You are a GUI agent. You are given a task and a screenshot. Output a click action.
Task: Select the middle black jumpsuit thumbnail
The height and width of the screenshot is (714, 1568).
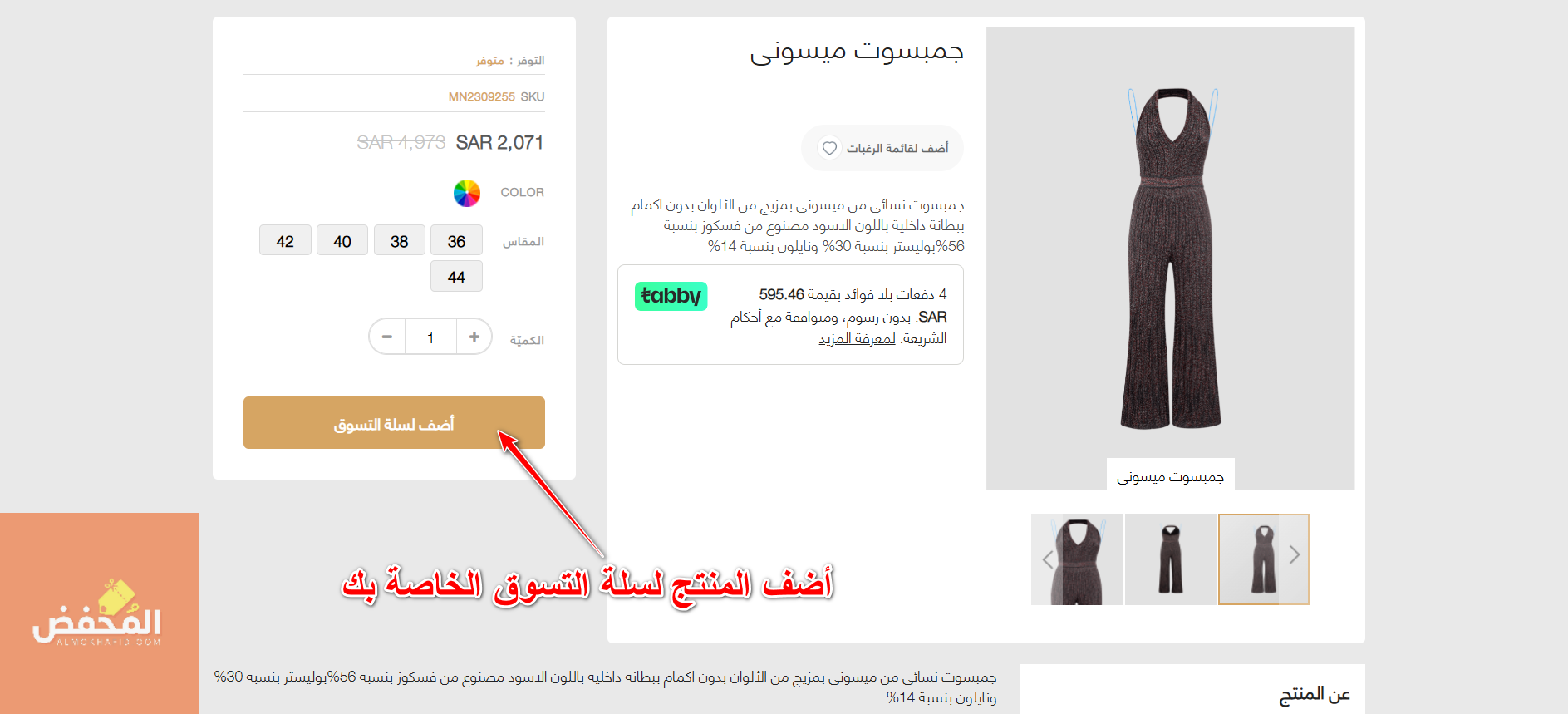point(1170,559)
